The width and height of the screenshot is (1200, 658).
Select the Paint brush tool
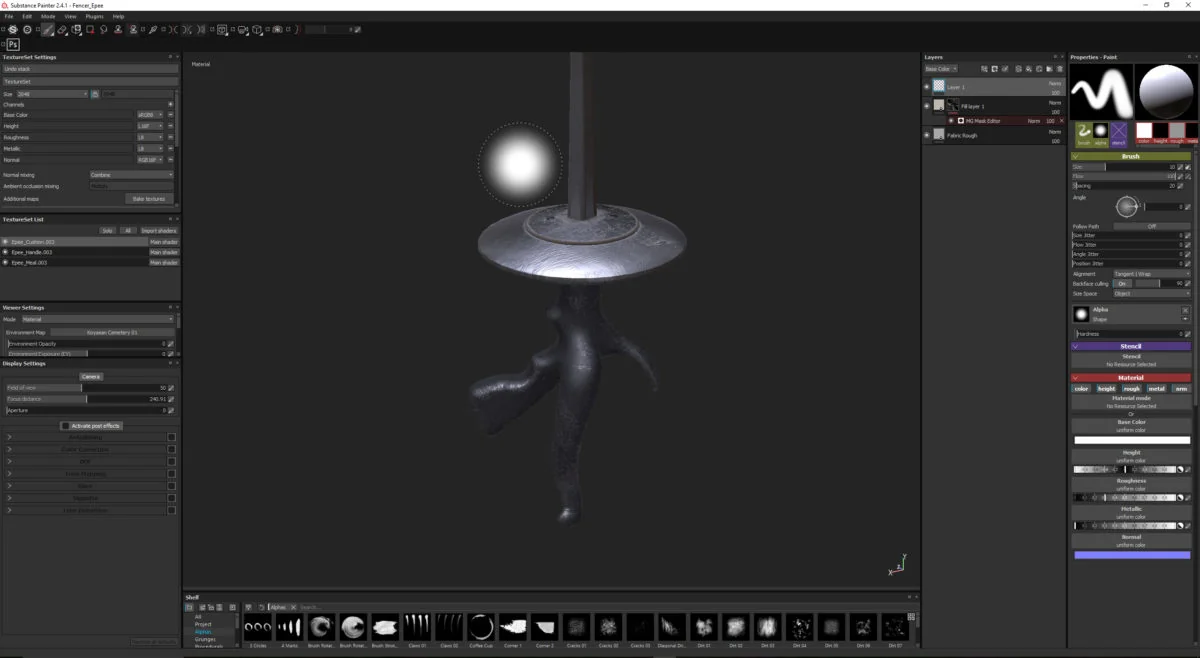[x=47, y=30]
